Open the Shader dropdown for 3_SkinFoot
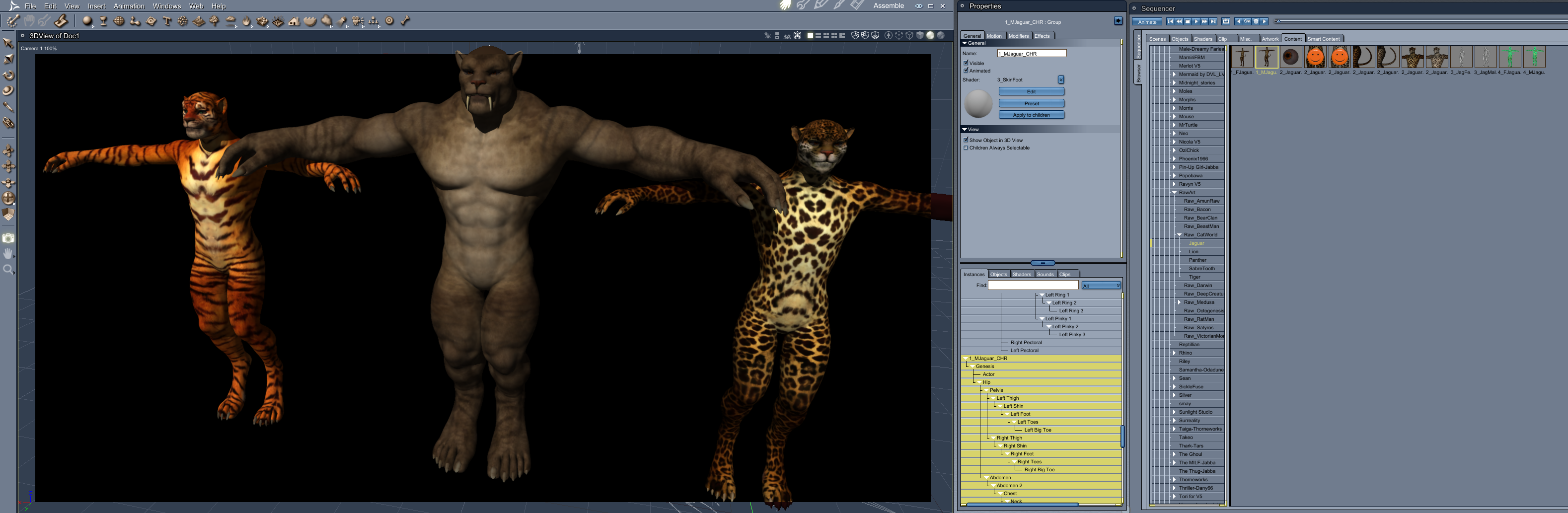Screen dimensions: 1568x513 (1060, 80)
